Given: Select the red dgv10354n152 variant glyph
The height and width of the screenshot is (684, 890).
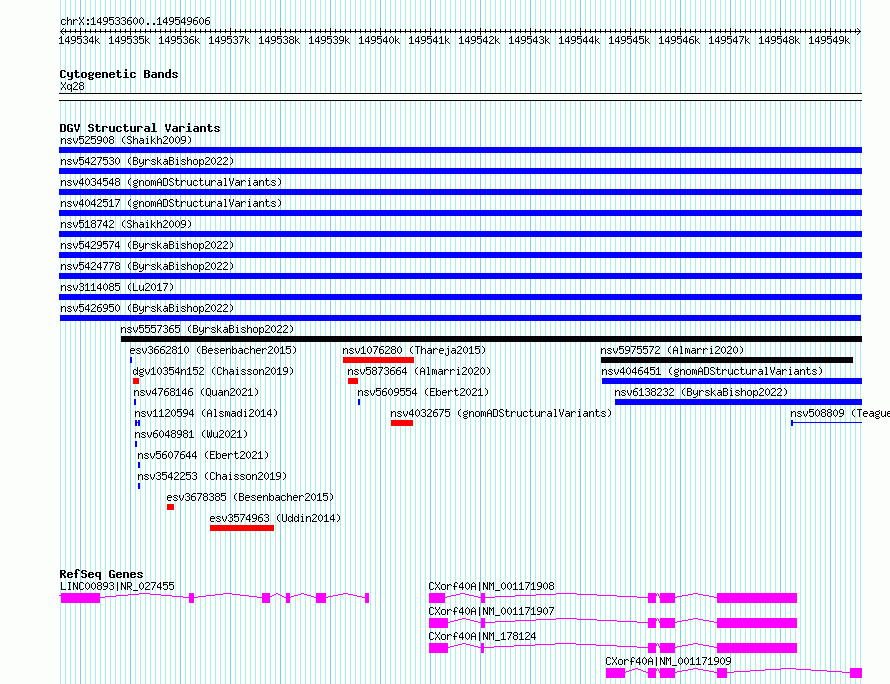Looking at the screenshot, I should coord(136,381).
